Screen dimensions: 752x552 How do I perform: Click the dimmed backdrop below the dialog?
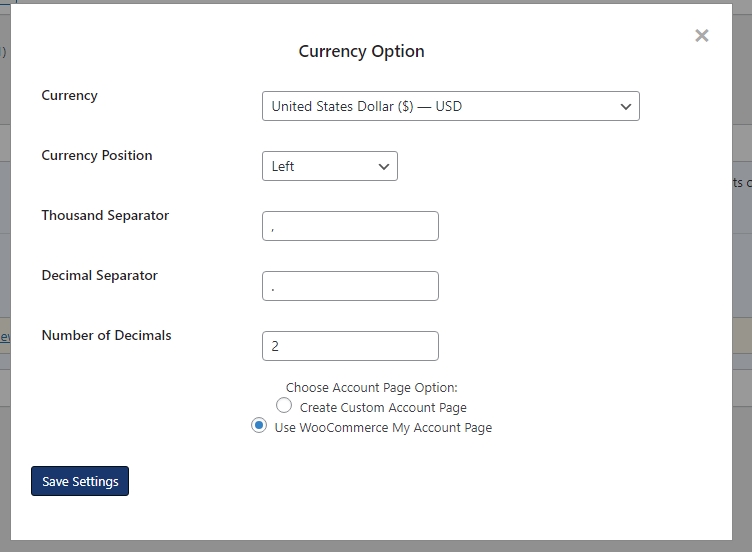[x=376, y=546]
